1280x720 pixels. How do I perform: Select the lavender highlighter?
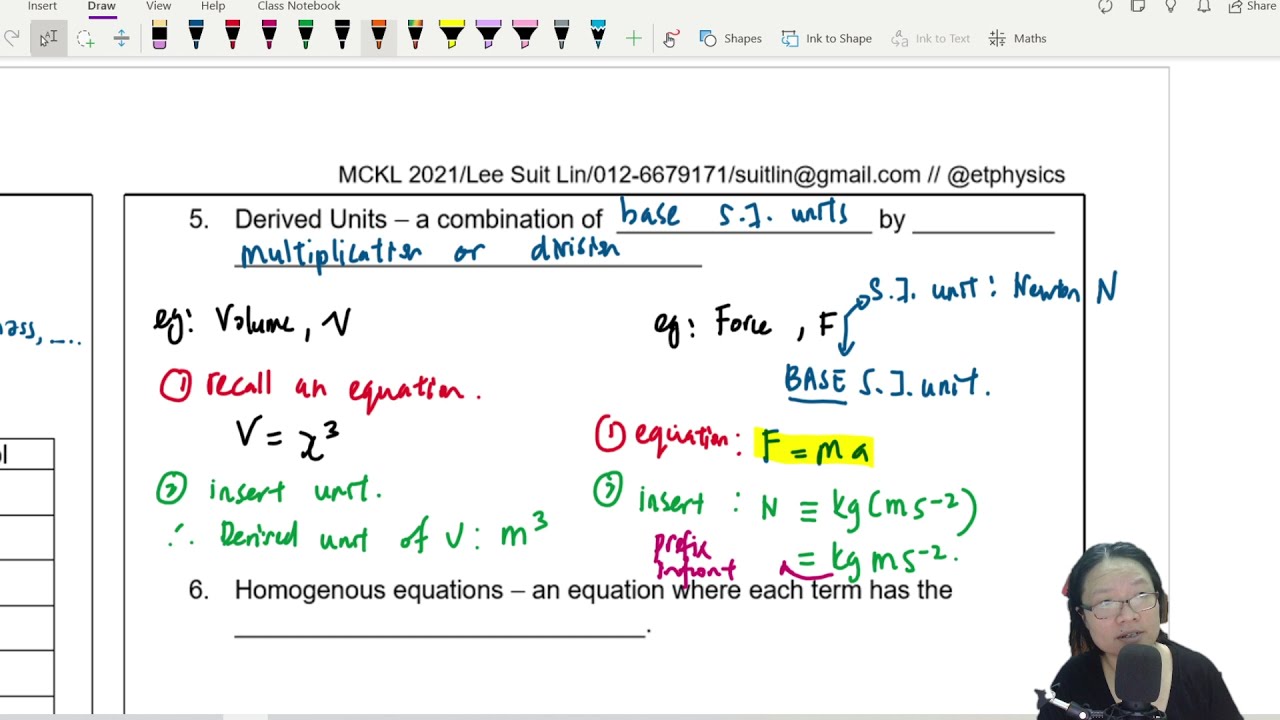click(488, 37)
